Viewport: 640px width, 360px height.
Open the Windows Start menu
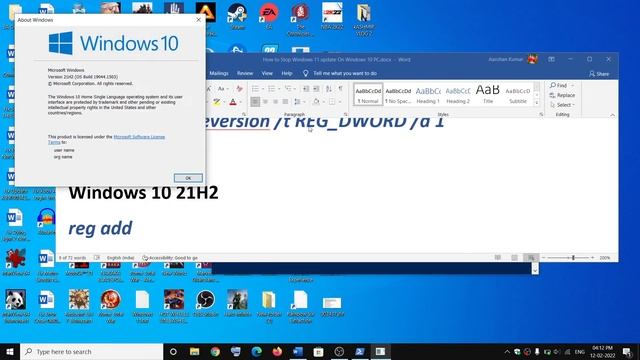point(10,351)
